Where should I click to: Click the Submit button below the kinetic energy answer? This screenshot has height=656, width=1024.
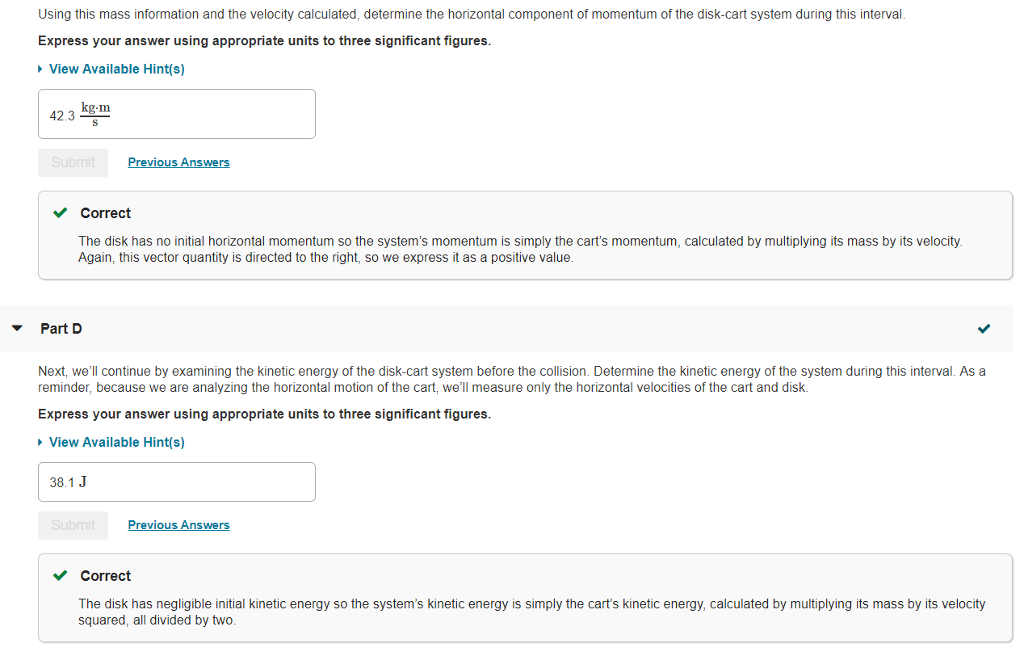72,525
